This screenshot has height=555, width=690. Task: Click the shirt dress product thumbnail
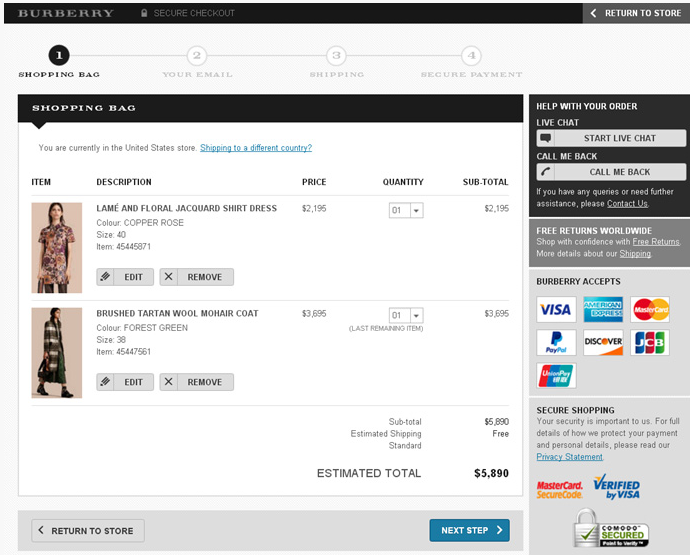[x=57, y=248]
